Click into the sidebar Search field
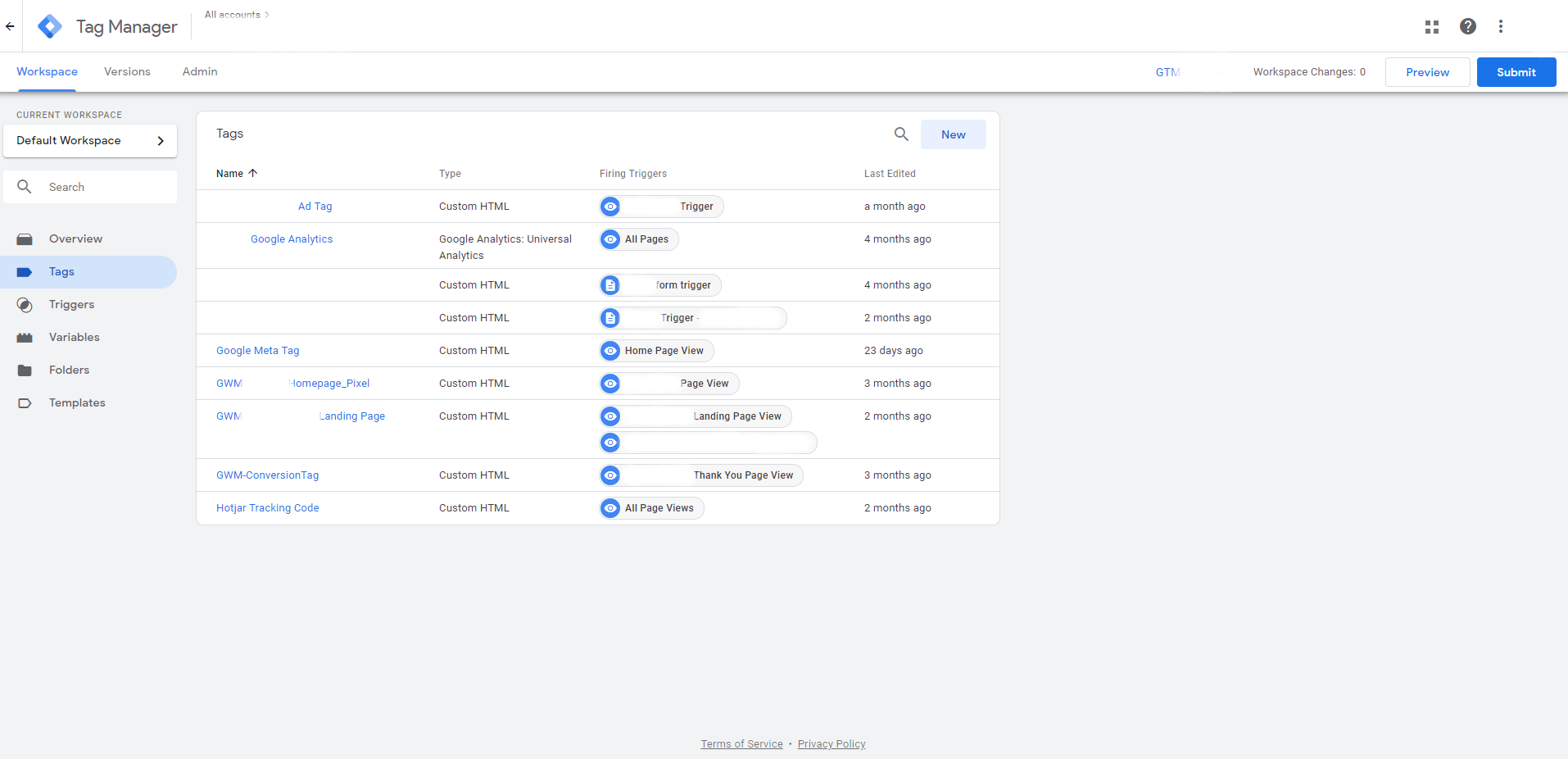1568x759 pixels. tap(90, 187)
